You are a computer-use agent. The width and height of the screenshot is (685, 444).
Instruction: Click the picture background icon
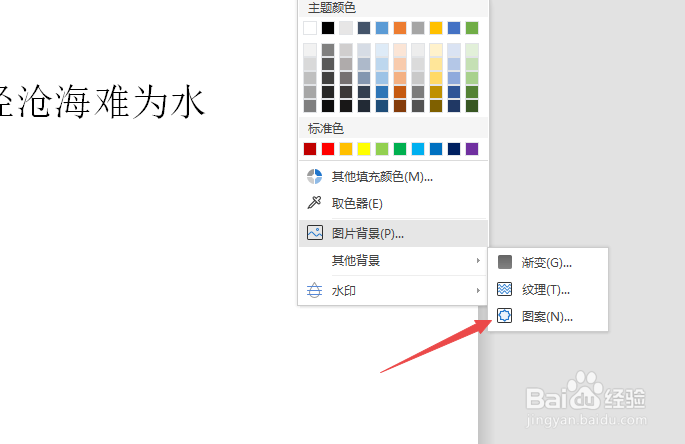point(315,232)
